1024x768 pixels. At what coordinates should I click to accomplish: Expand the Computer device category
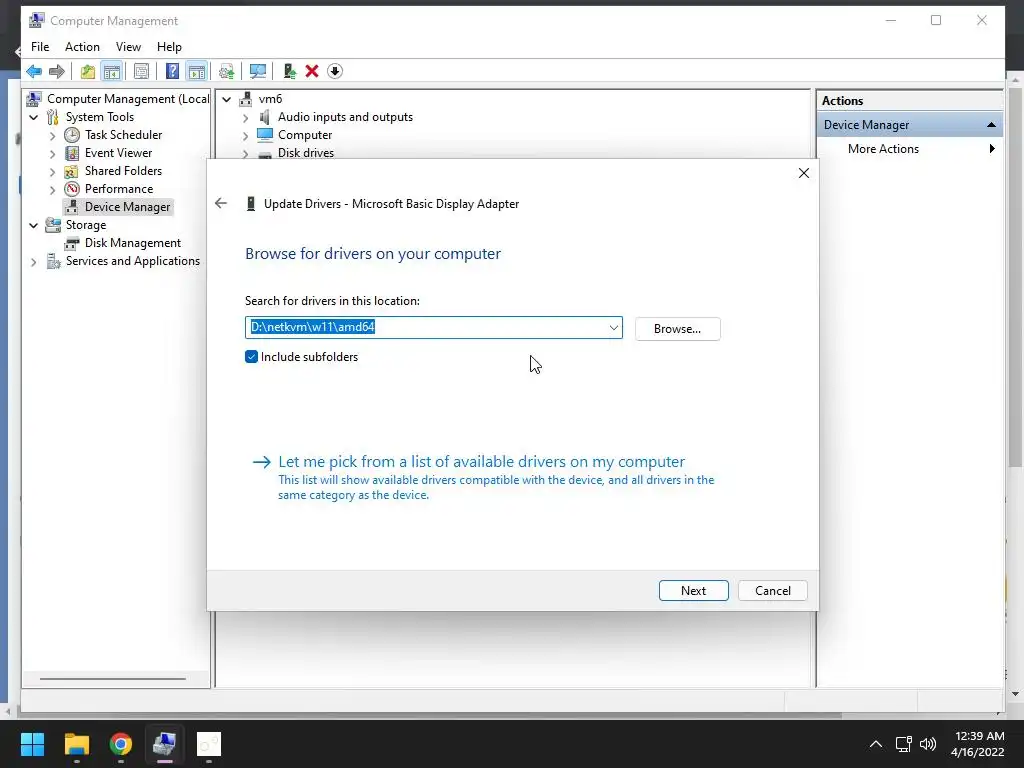click(x=246, y=136)
